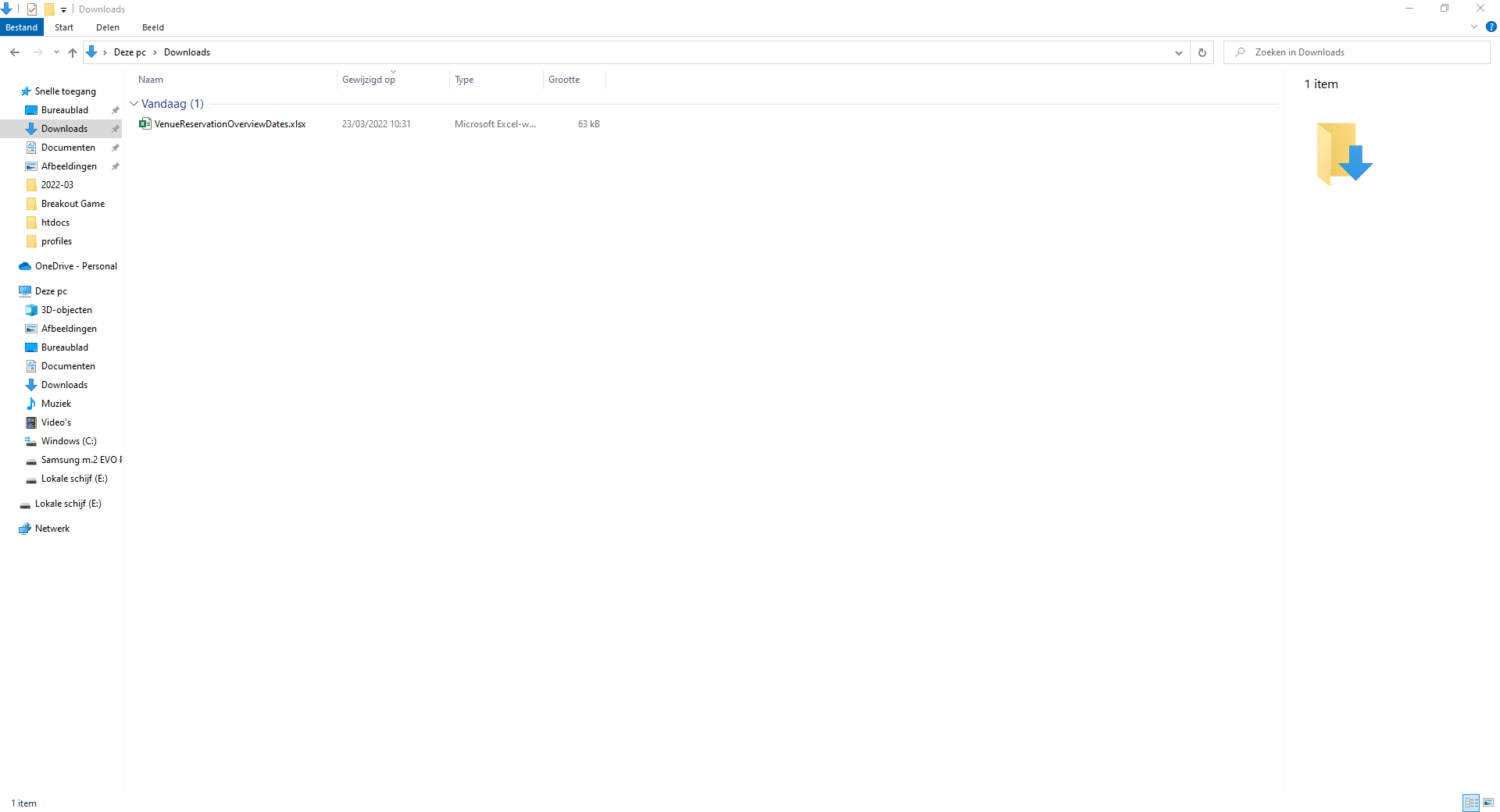This screenshot has width=1500, height=812.
Task: Open Help via question mark icon
Action: pyautogui.click(x=1491, y=27)
